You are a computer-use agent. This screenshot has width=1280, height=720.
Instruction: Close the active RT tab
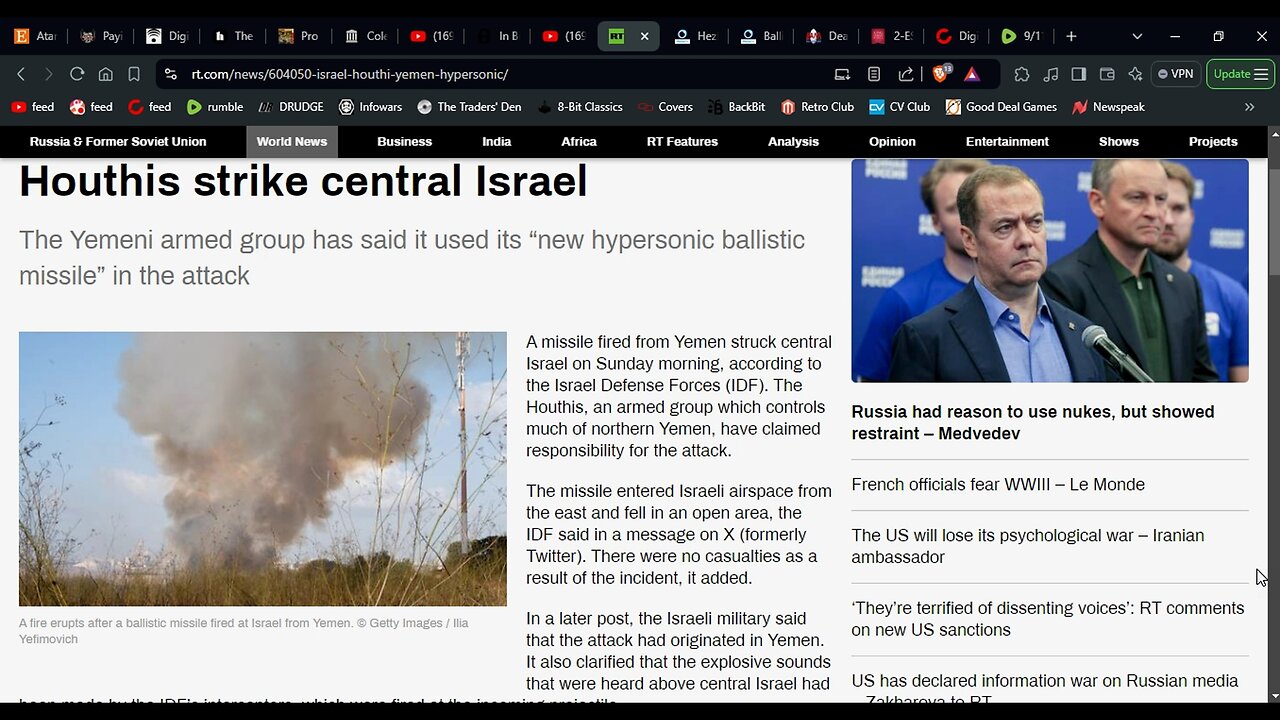[644, 36]
